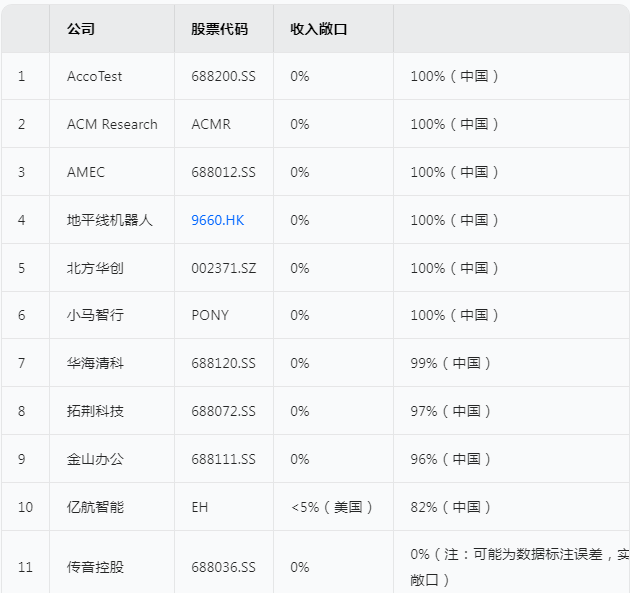Screen dimensions: 630x593
Task: Click the 传音控股 company name
Action: click(96, 567)
